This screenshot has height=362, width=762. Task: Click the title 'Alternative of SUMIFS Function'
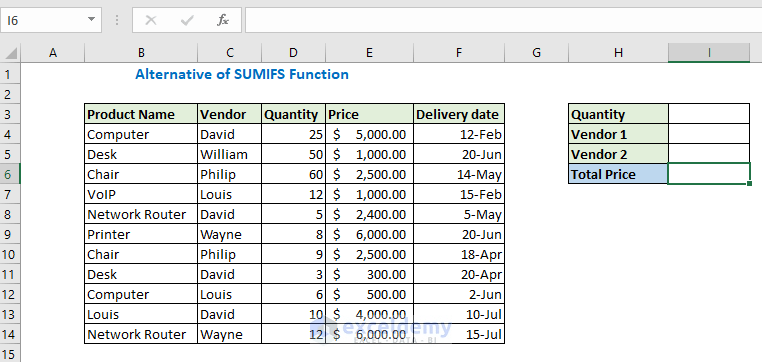tap(242, 74)
